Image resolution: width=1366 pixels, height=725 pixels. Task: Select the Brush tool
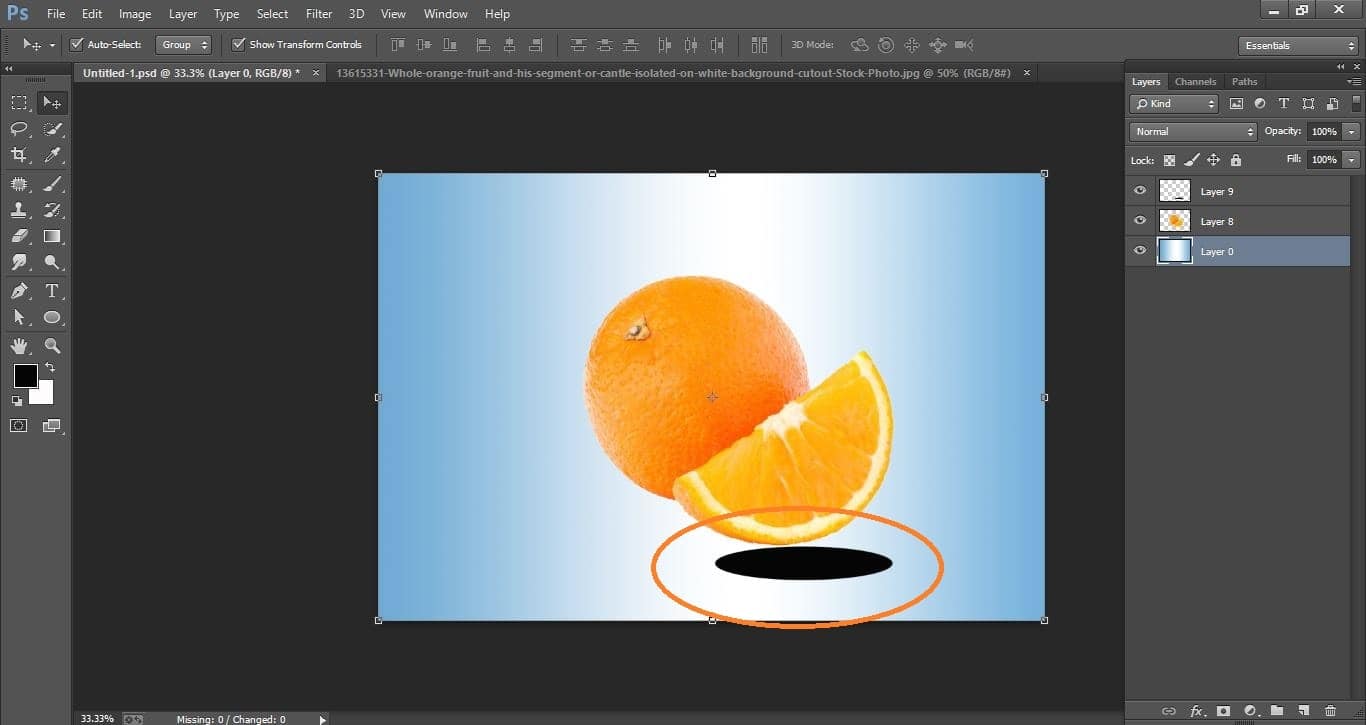click(51, 182)
